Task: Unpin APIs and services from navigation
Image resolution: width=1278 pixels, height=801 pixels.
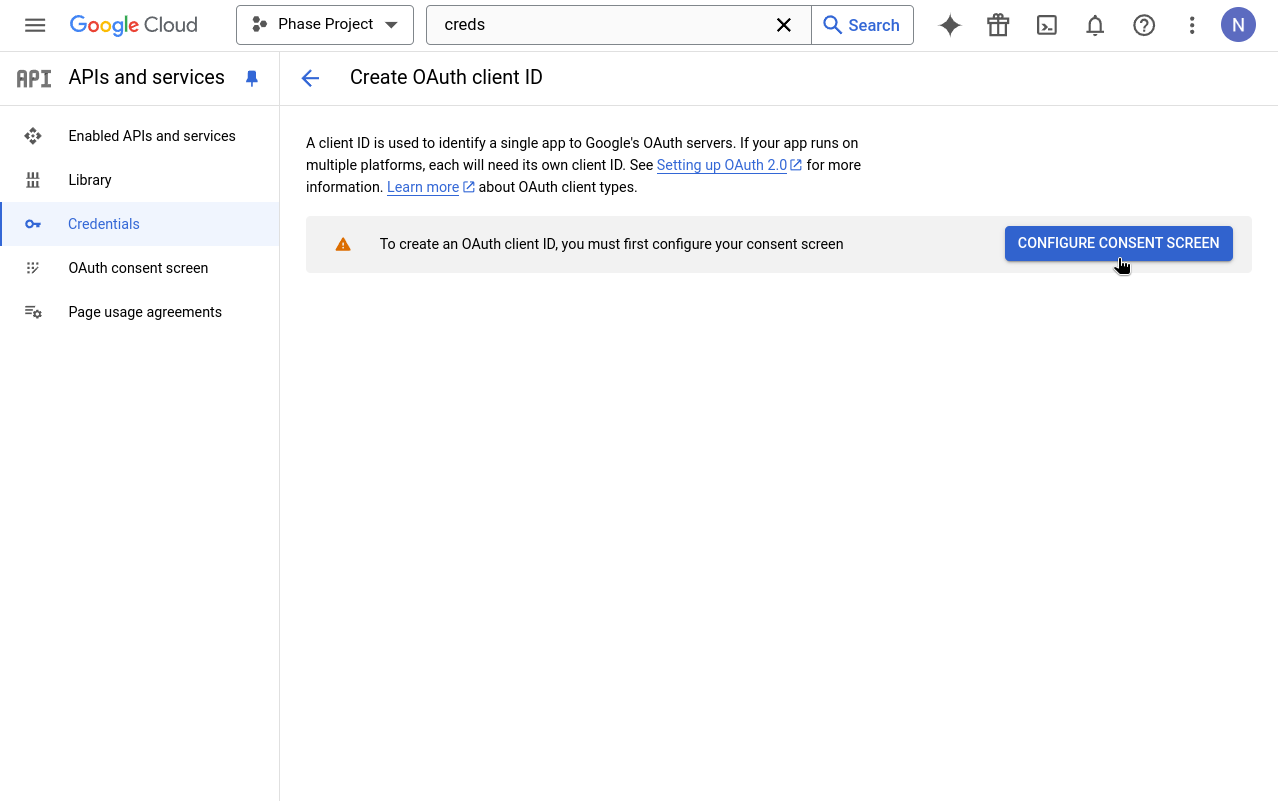Action: tap(251, 77)
